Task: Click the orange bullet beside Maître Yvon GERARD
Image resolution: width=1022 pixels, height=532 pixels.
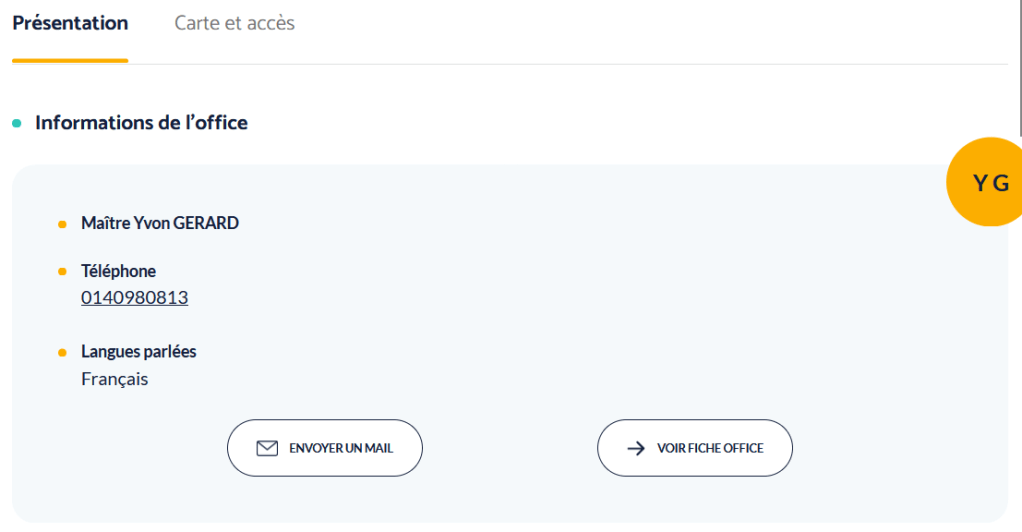Action: coord(62,224)
